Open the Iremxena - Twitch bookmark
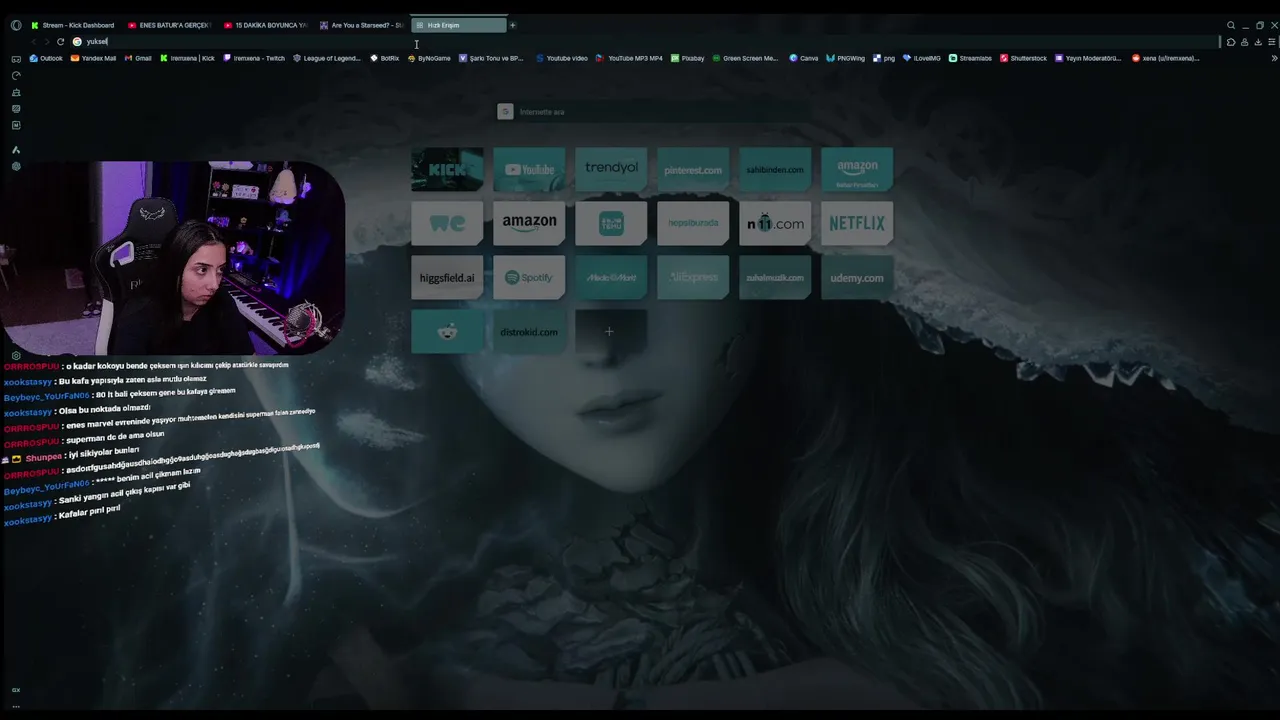 coord(254,58)
